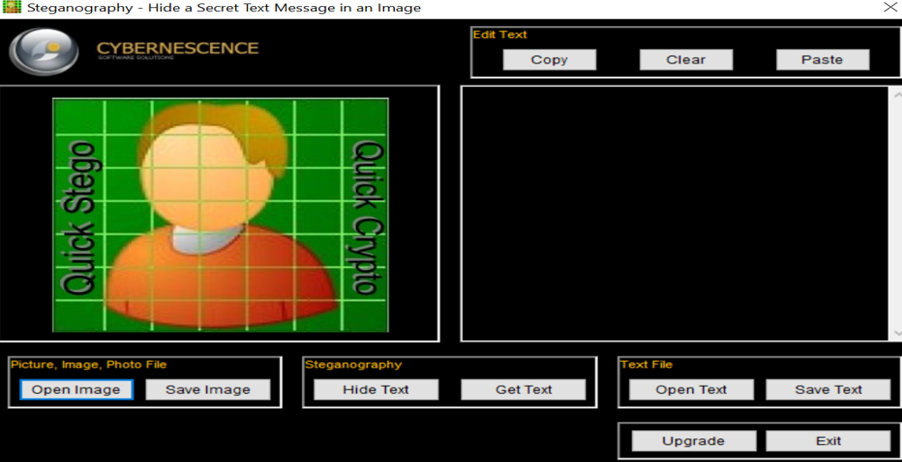This screenshot has height=462, width=902.
Task: Click the Upgrade button
Action: [692, 441]
